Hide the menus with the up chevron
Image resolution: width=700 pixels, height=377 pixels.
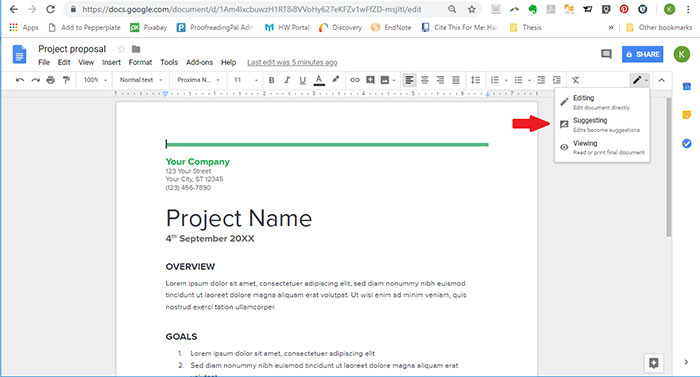pyautogui.click(x=662, y=80)
